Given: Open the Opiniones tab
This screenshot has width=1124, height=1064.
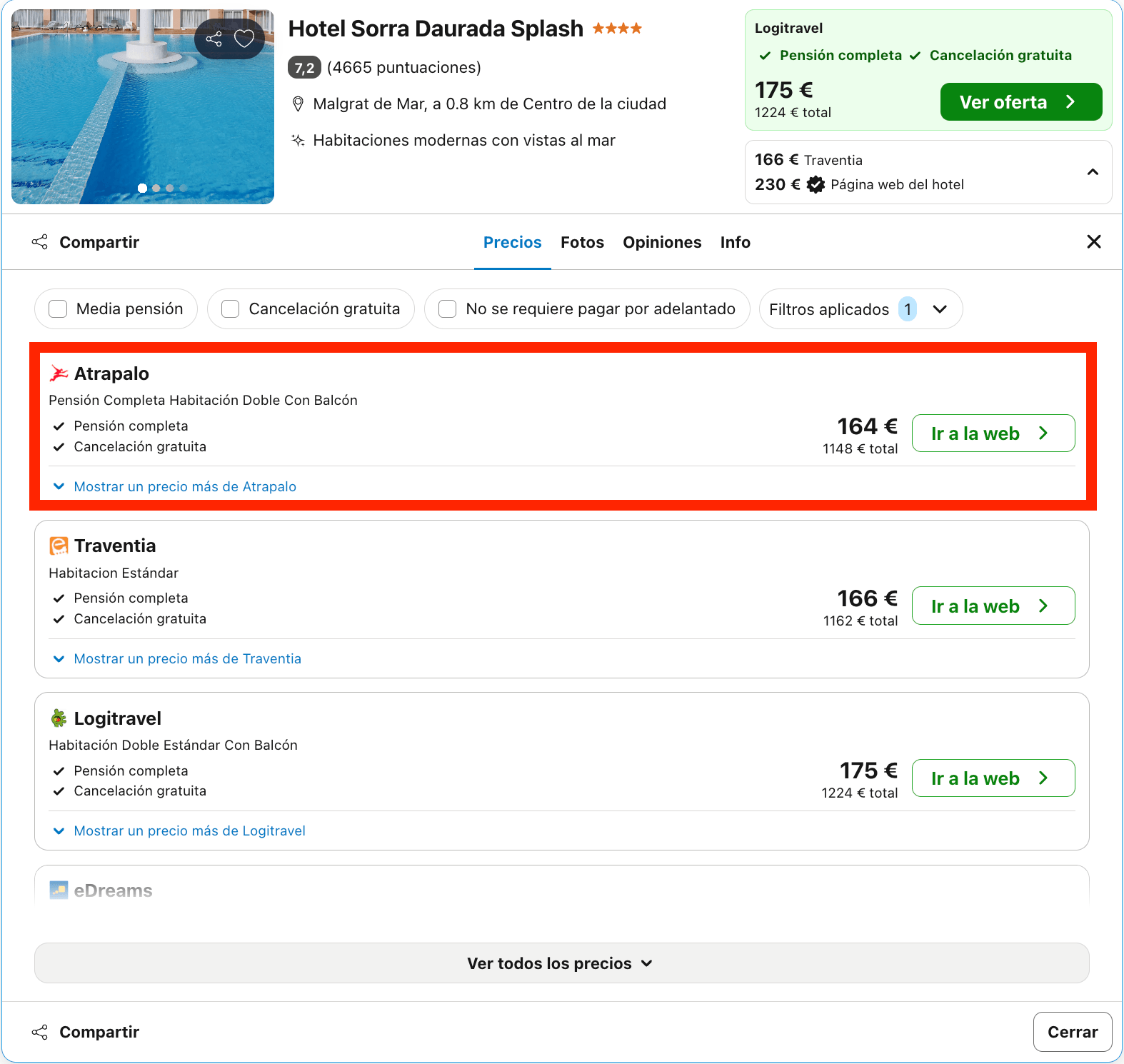Looking at the screenshot, I should (x=662, y=242).
